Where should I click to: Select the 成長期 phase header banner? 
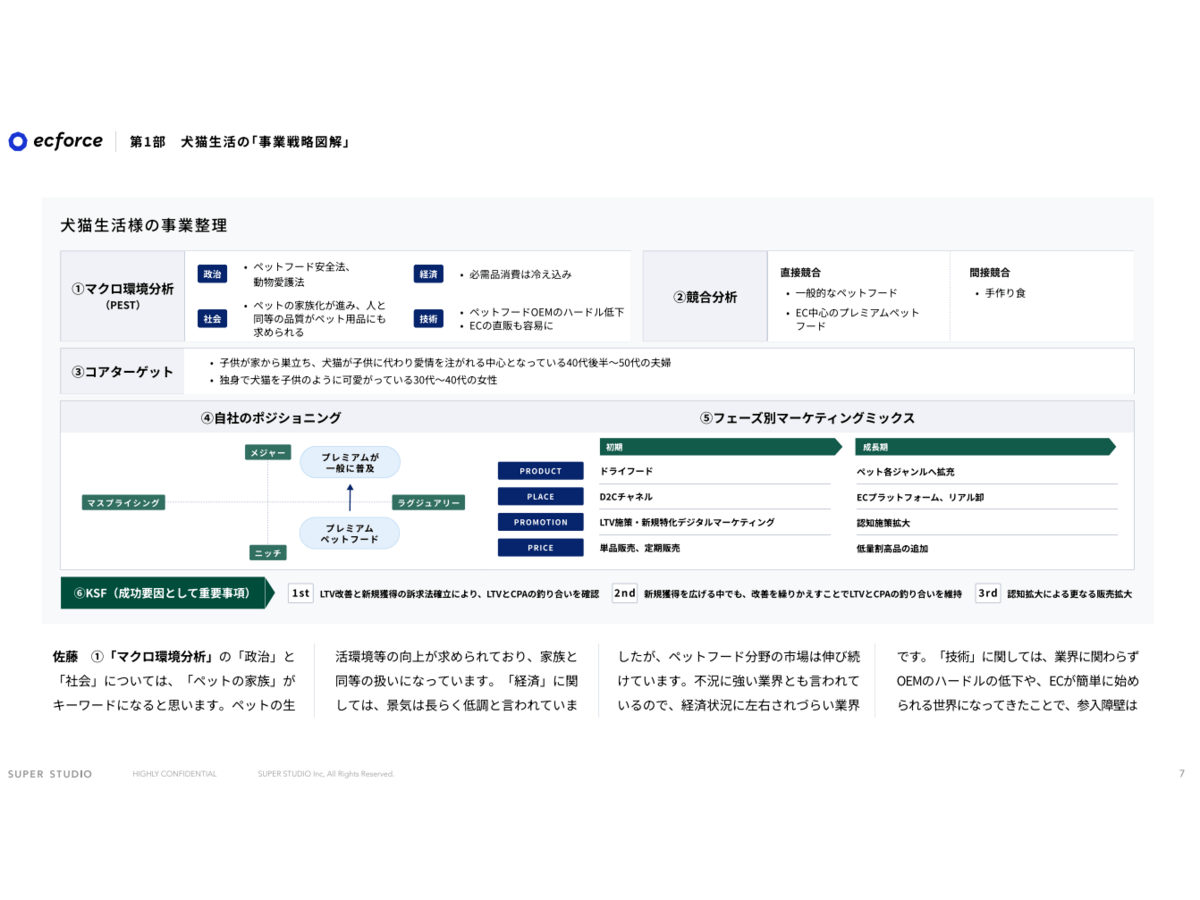point(984,447)
